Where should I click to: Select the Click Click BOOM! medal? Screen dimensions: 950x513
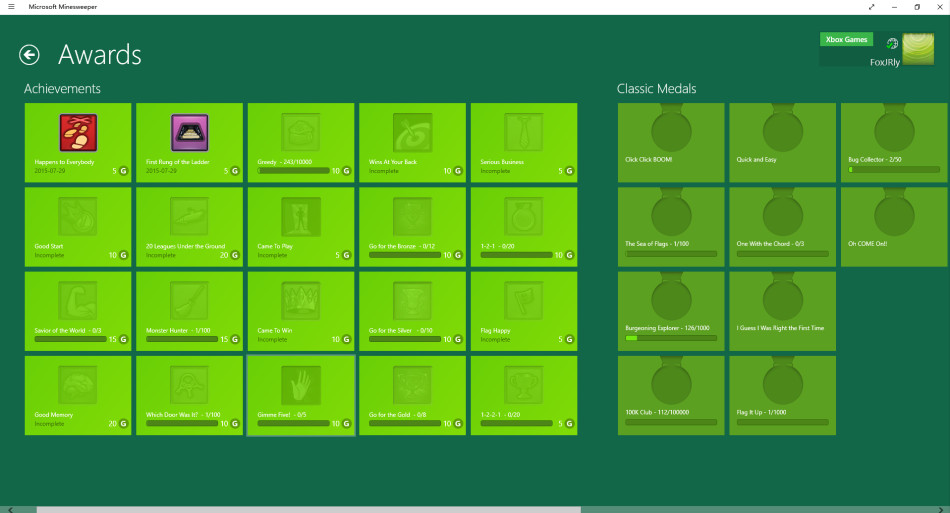pos(671,143)
